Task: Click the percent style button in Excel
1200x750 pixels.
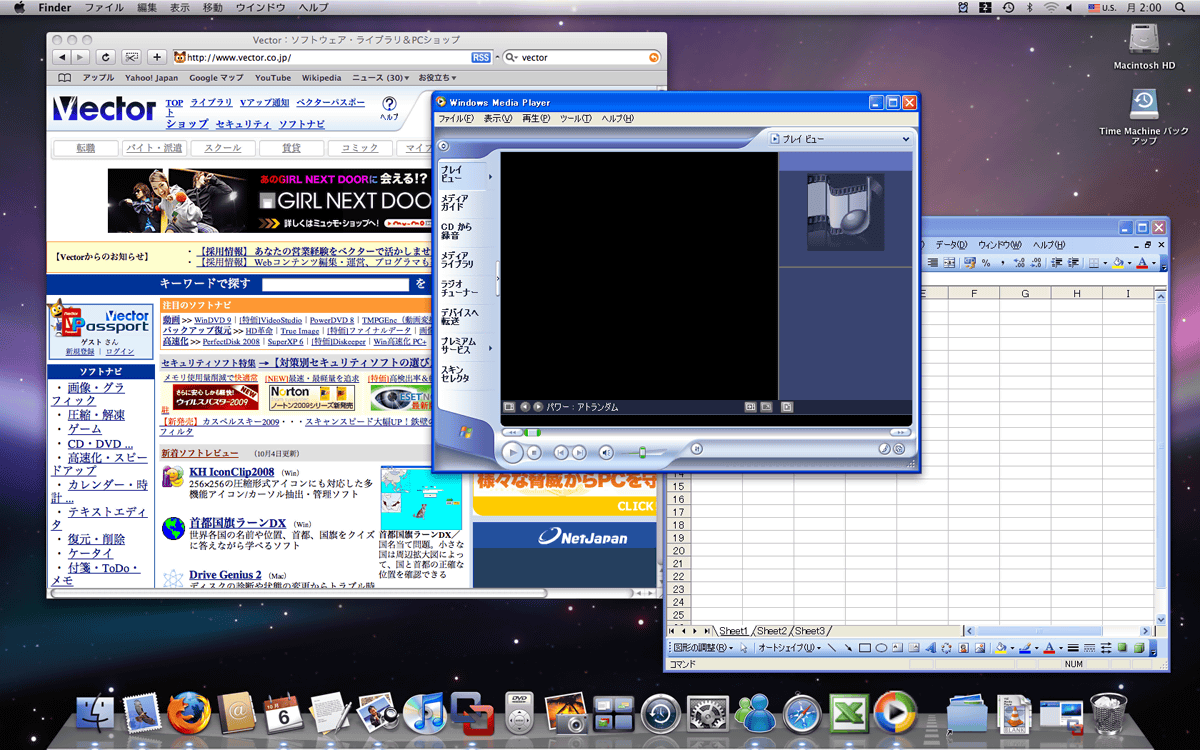Action: coord(987,263)
